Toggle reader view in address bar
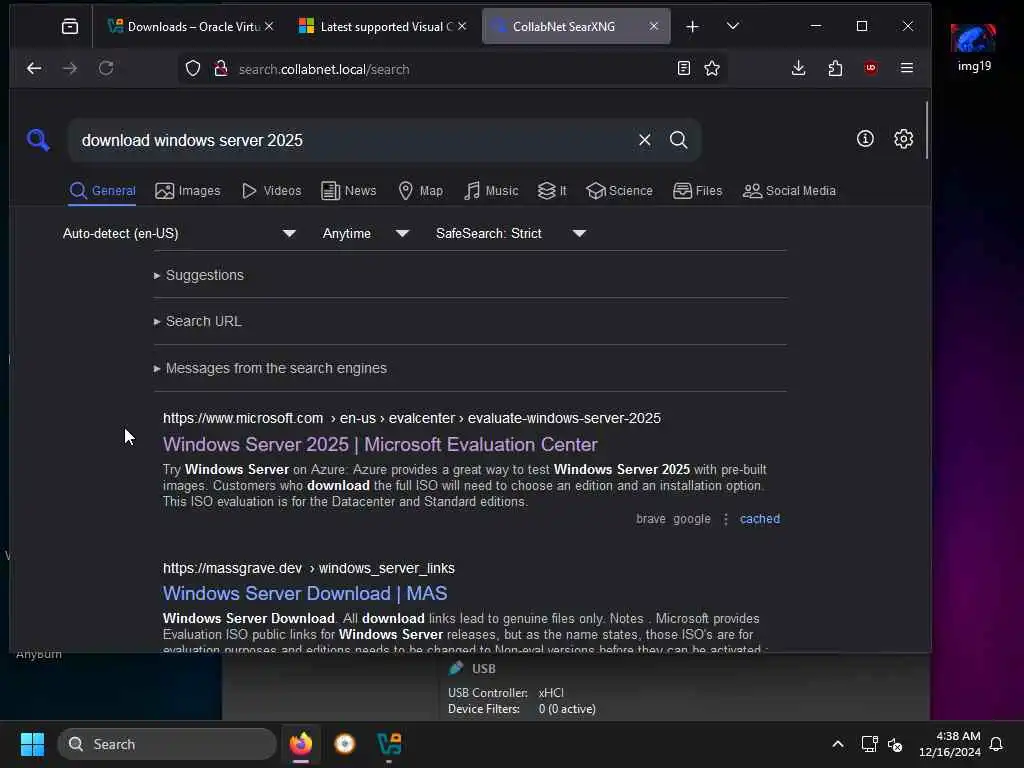 [684, 69]
